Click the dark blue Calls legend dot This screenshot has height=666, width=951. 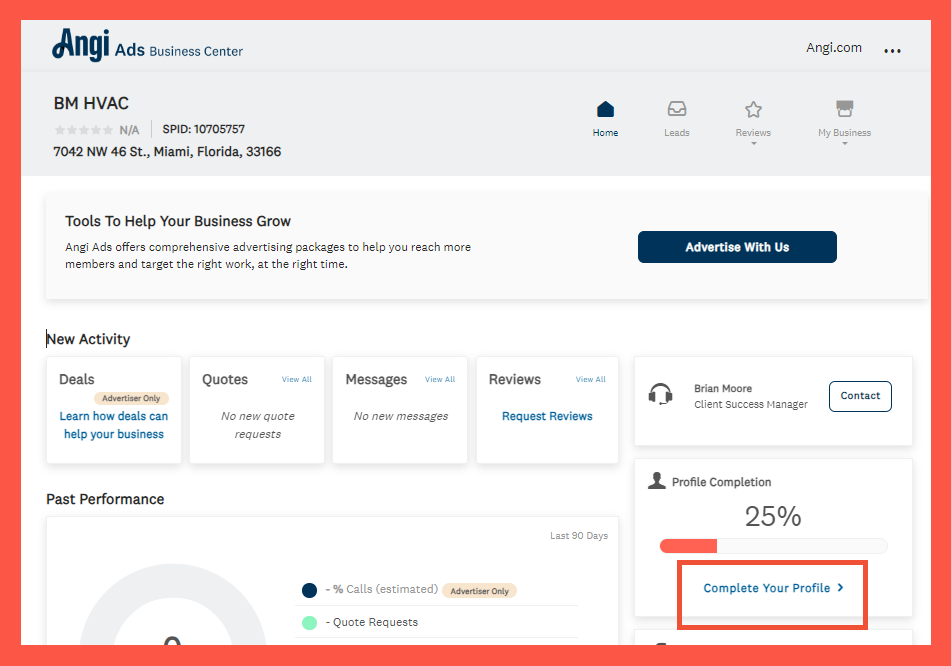pos(309,590)
